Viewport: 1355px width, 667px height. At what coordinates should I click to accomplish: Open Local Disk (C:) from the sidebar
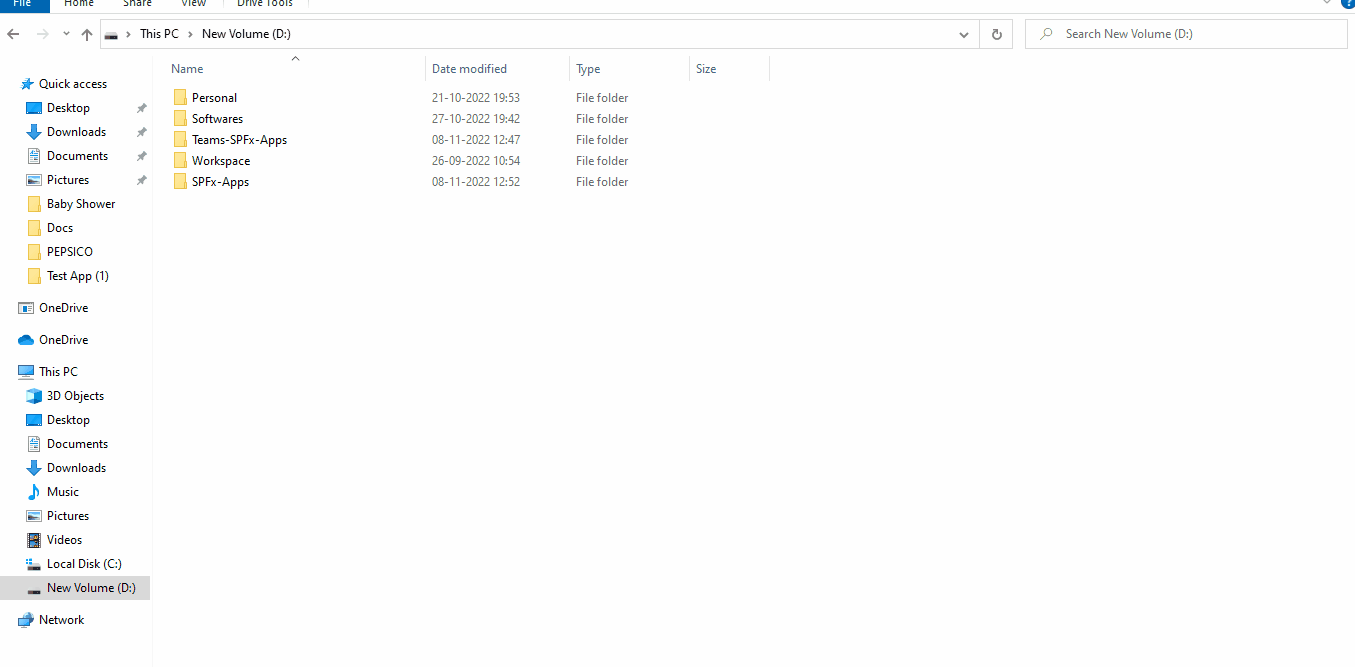[x=85, y=563]
